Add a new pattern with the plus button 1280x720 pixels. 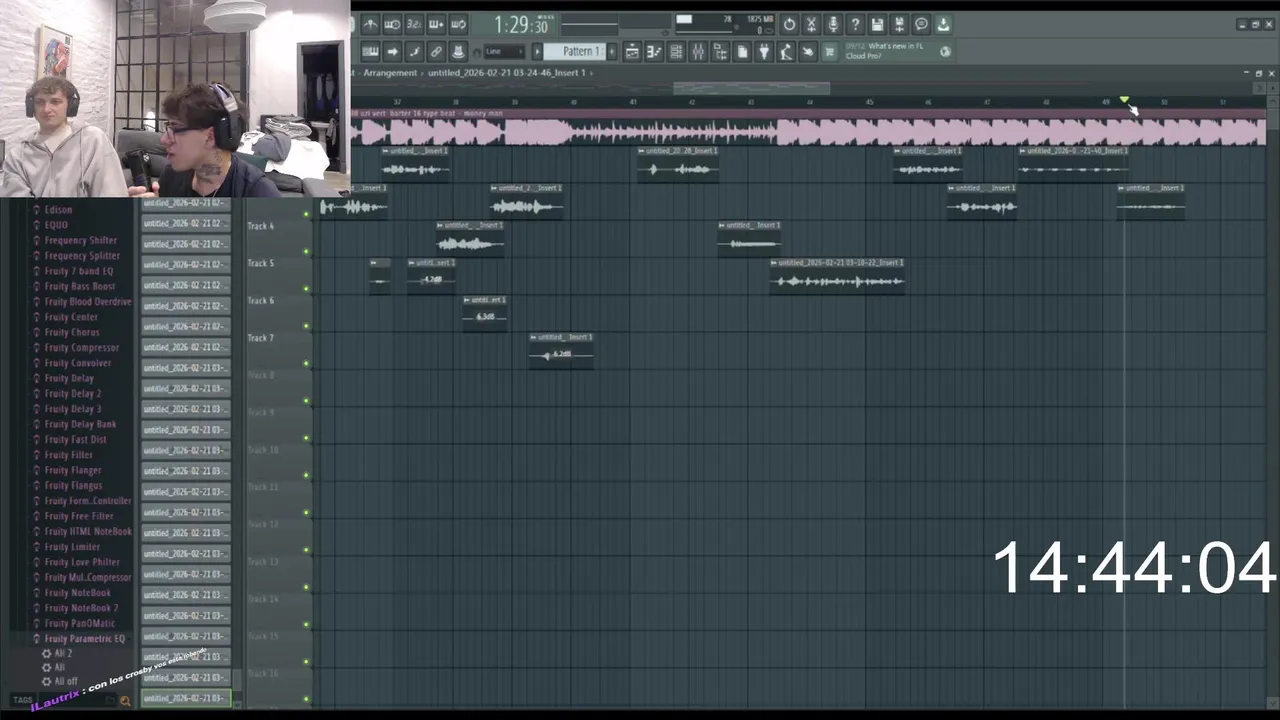(x=614, y=51)
